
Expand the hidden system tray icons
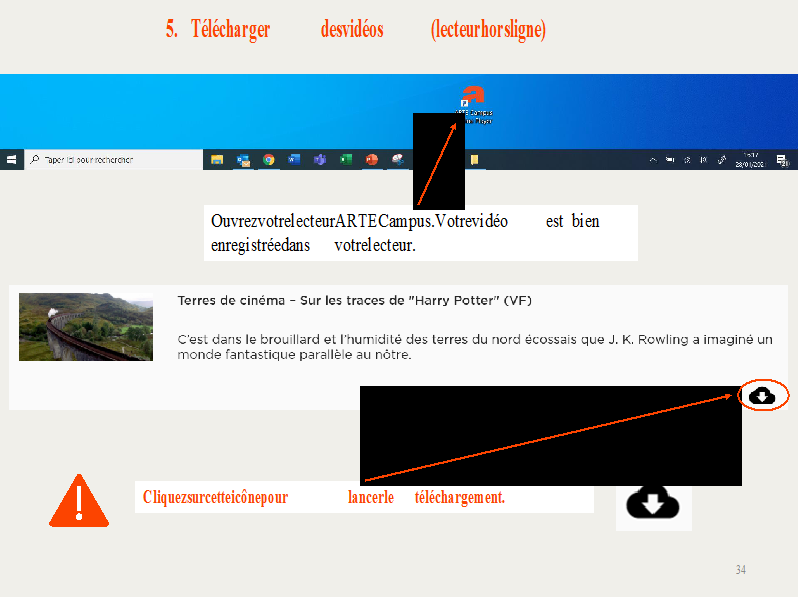(x=653, y=160)
